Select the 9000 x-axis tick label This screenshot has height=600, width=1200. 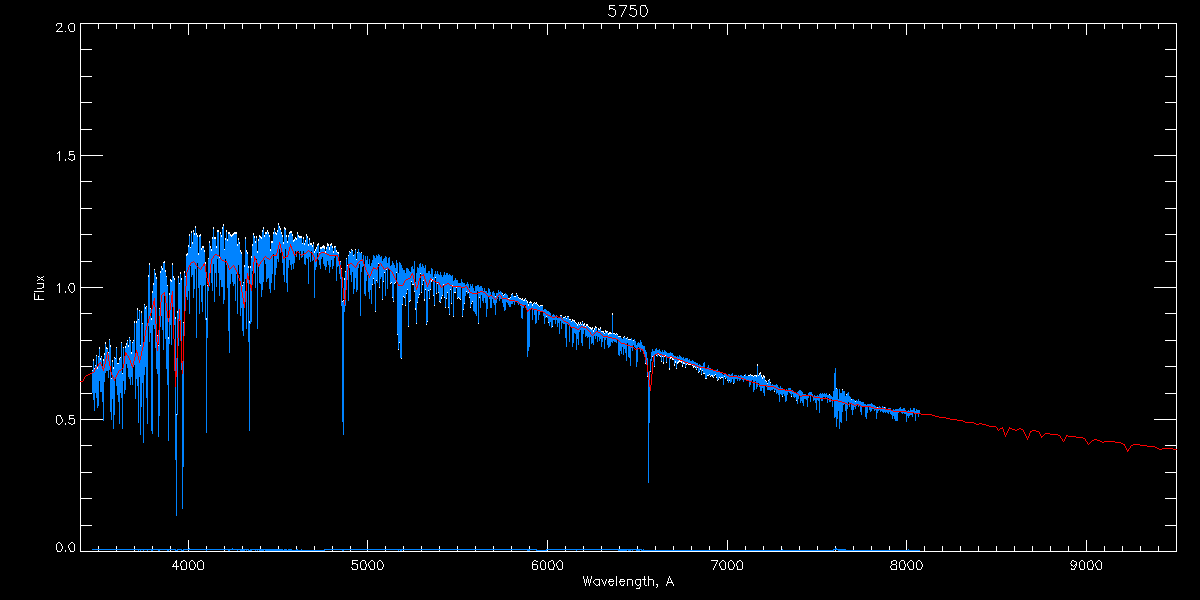(x=1086, y=564)
